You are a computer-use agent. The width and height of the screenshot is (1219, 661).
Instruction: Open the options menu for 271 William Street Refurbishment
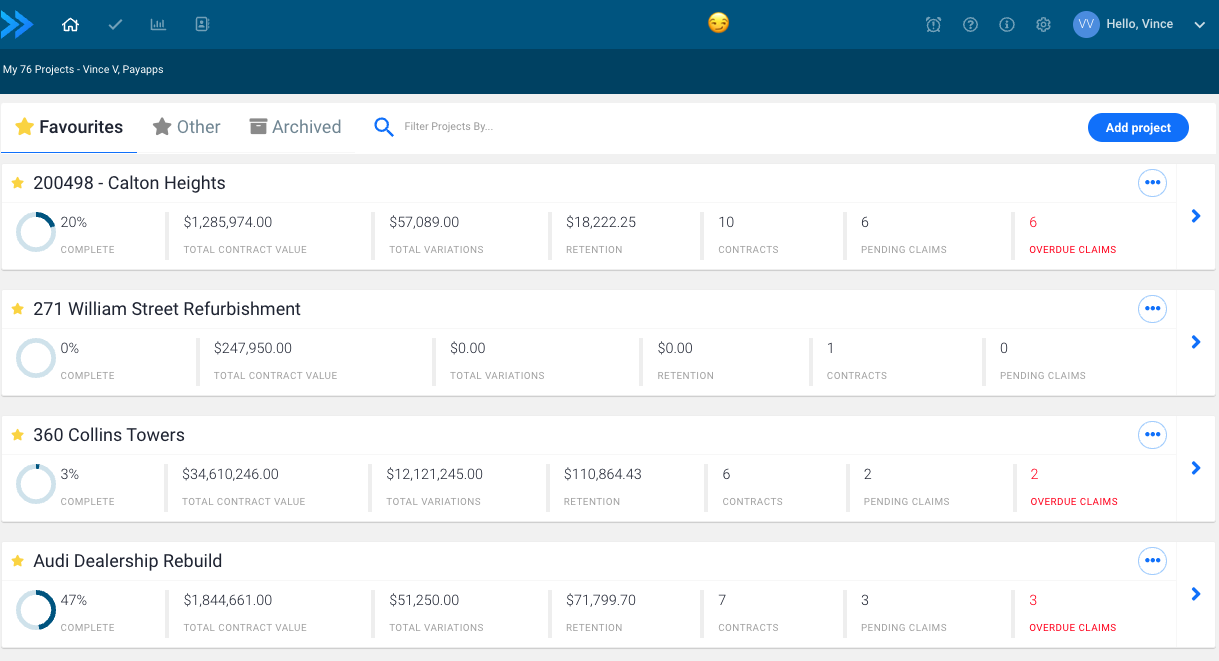point(1152,308)
